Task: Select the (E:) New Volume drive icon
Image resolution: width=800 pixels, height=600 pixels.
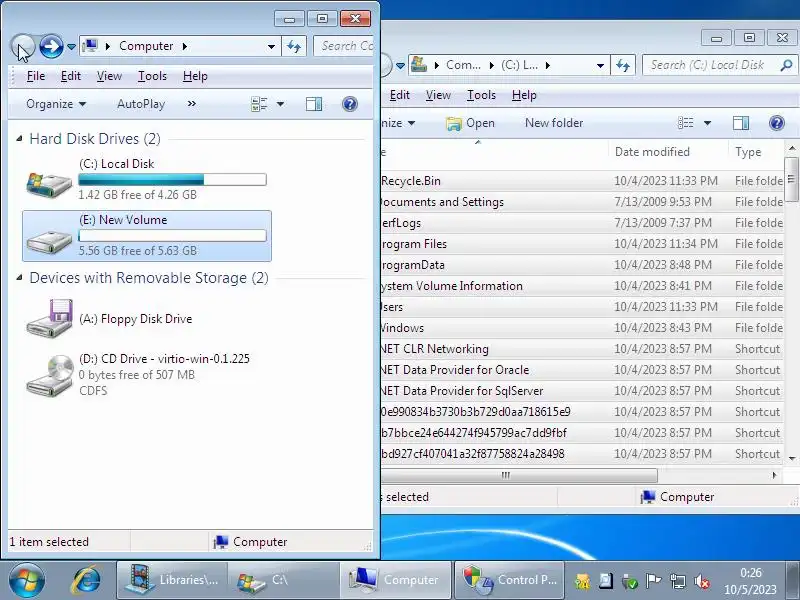Action: click(x=49, y=240)
